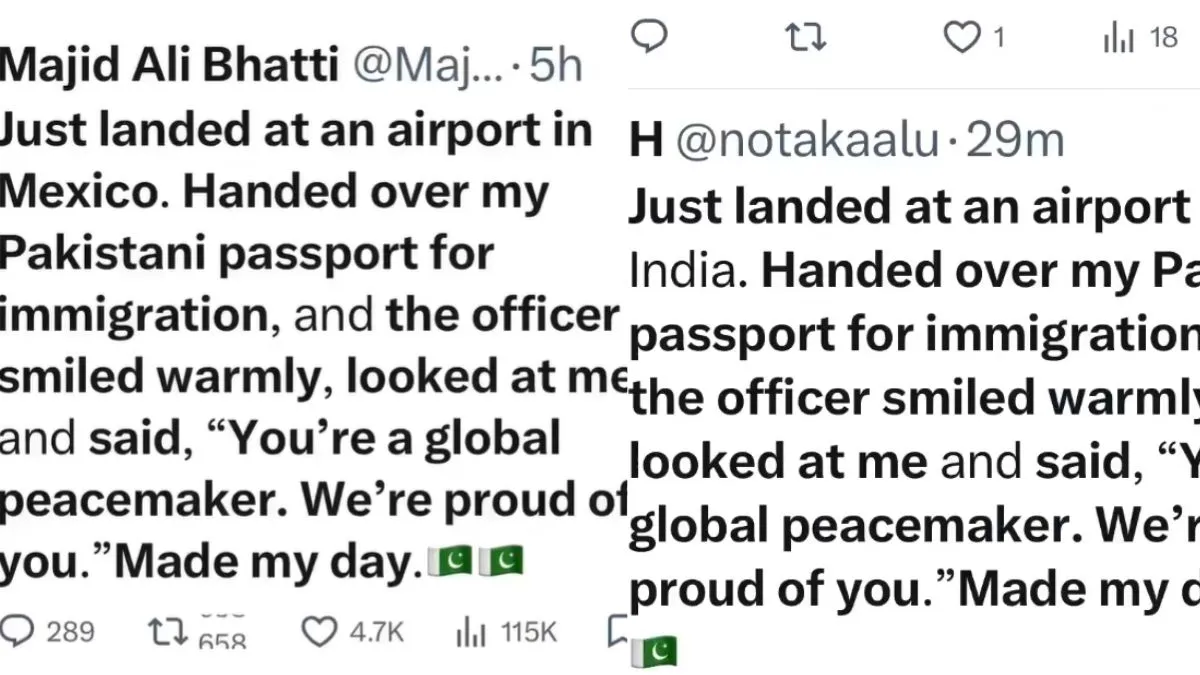Click the heart icon showing 4.7K likes
The image size is (1200, 675).
[x=318, y=631]
